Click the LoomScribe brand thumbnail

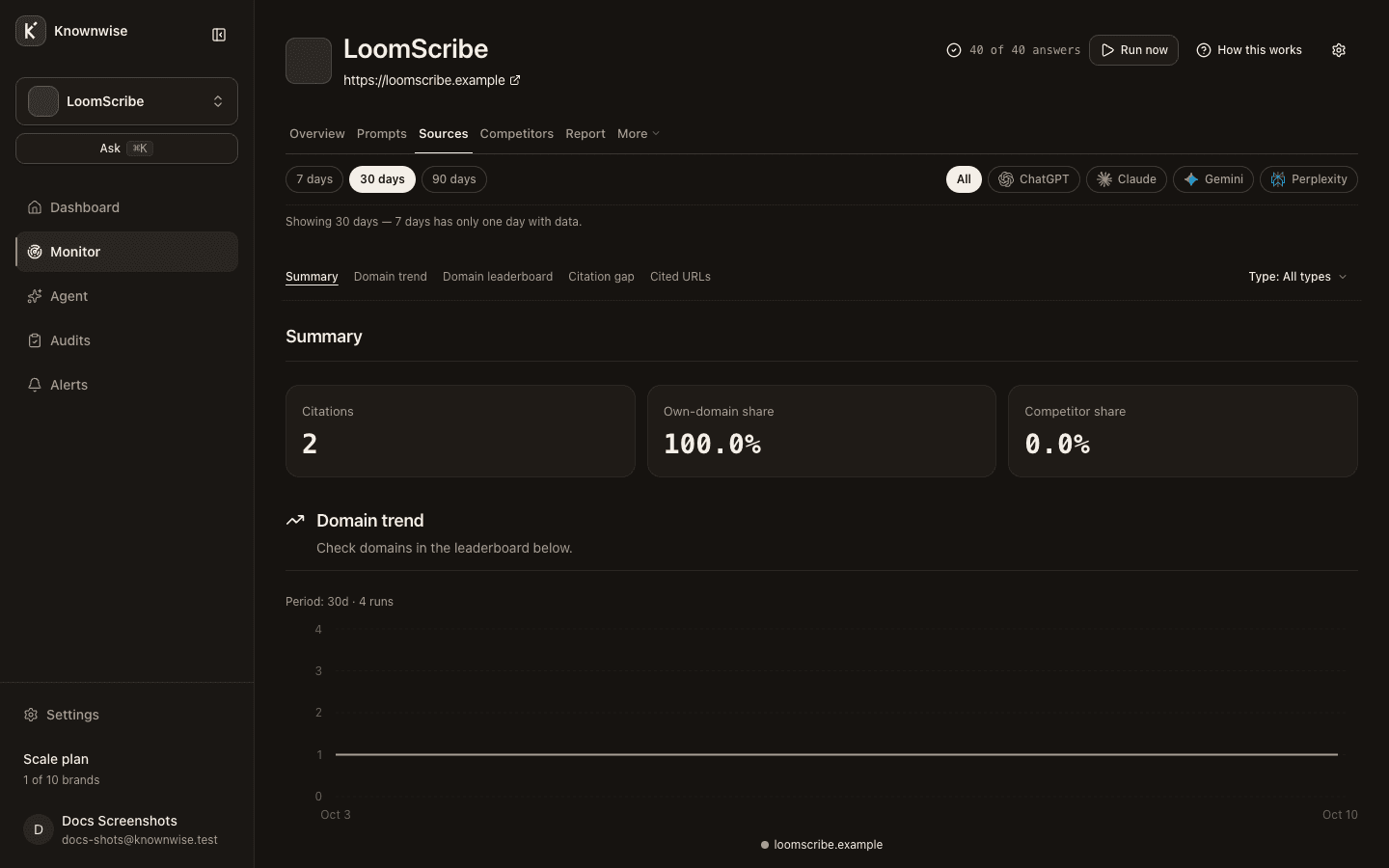[x=309, y=61]
